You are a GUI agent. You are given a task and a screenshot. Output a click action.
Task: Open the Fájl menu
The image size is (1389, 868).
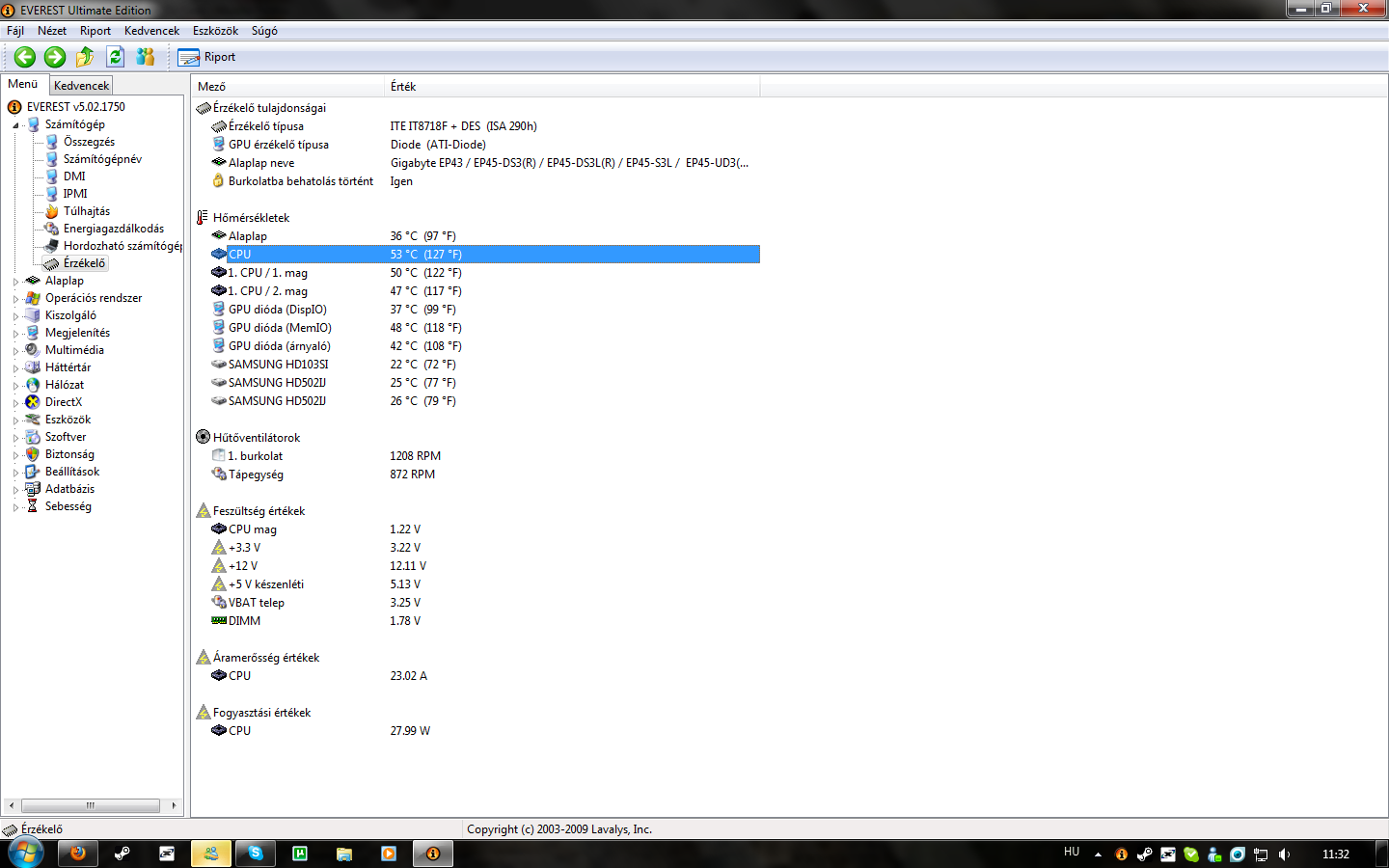(x=15, y=31)
